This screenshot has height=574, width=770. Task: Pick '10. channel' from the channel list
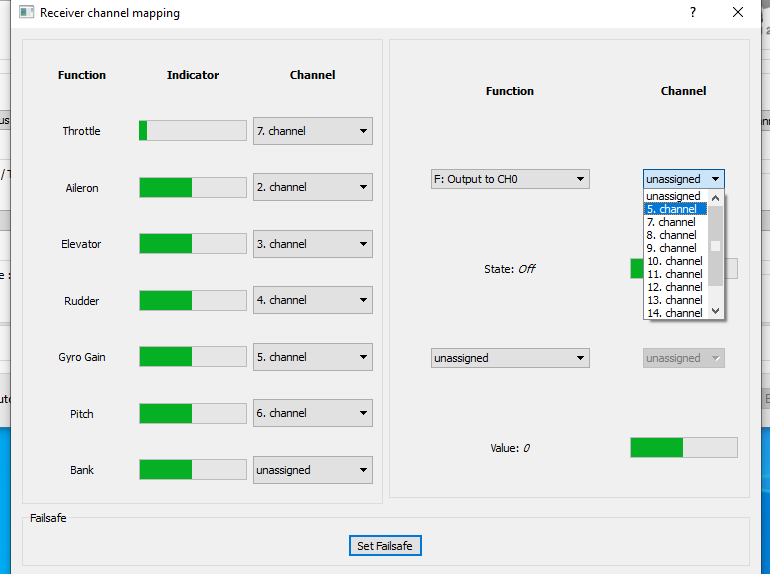tap(676, 261)
